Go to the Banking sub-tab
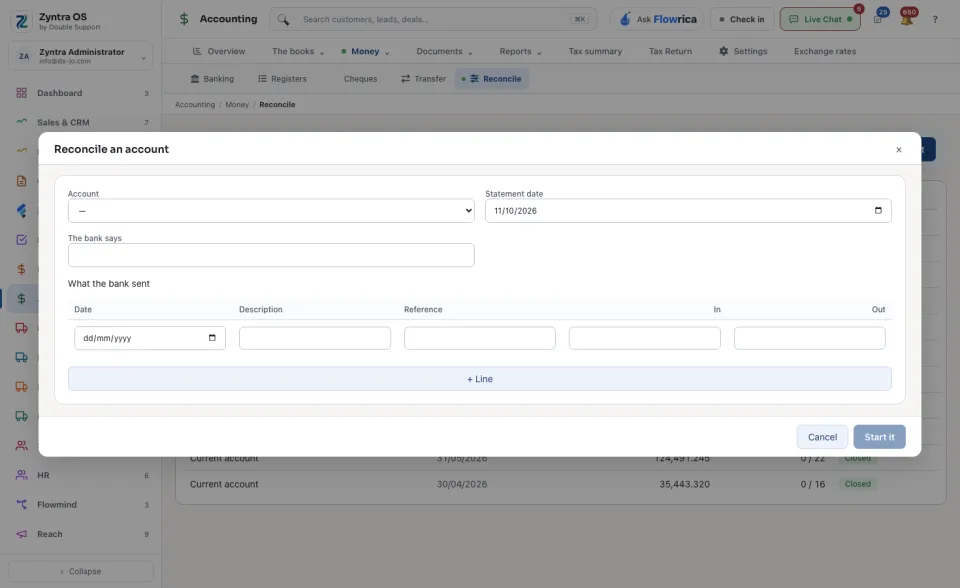 coord(212,78)
